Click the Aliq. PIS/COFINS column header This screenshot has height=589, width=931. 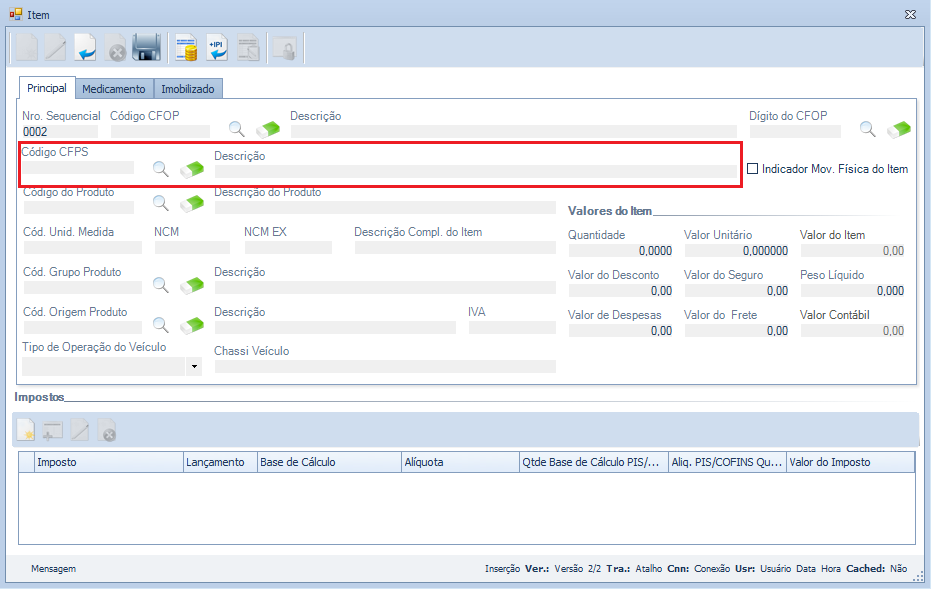(x=727, y=462)
